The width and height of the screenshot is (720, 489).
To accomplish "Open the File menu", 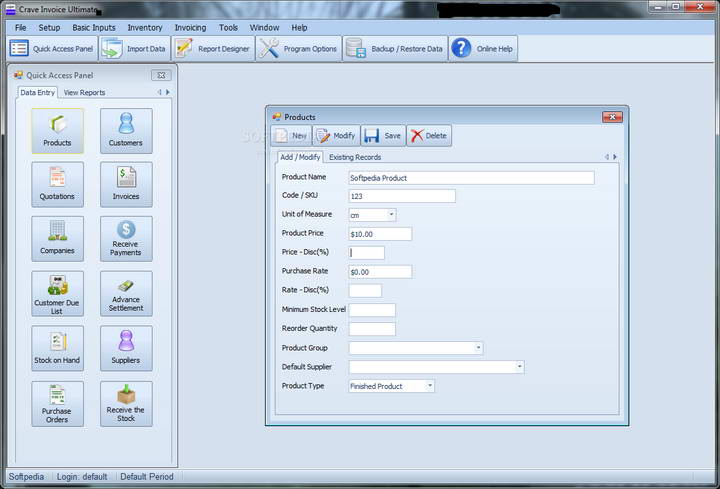I will pyautogui.click(x=21, y=28).
